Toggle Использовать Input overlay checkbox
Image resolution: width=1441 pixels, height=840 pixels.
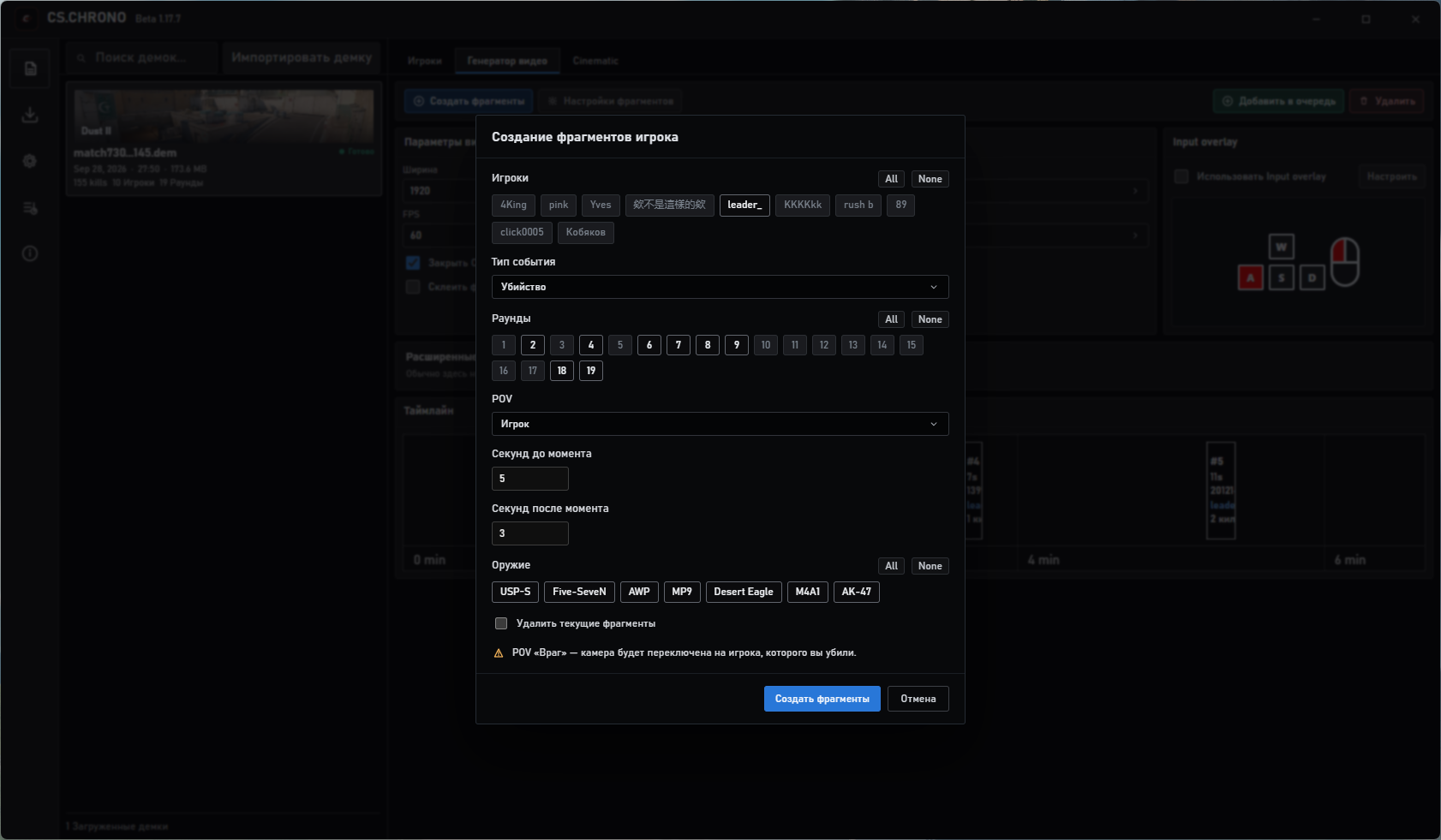1181,176
